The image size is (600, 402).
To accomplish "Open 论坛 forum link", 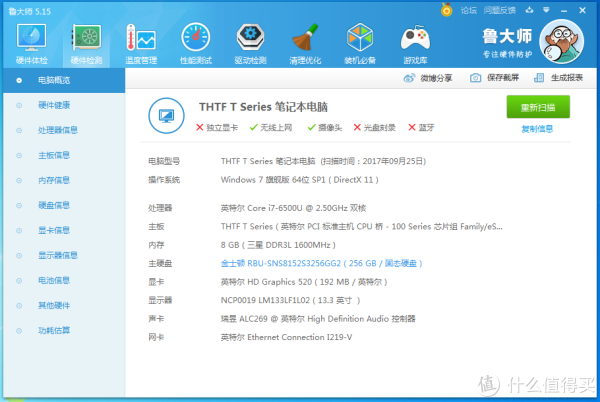I will tap(468, 10).
